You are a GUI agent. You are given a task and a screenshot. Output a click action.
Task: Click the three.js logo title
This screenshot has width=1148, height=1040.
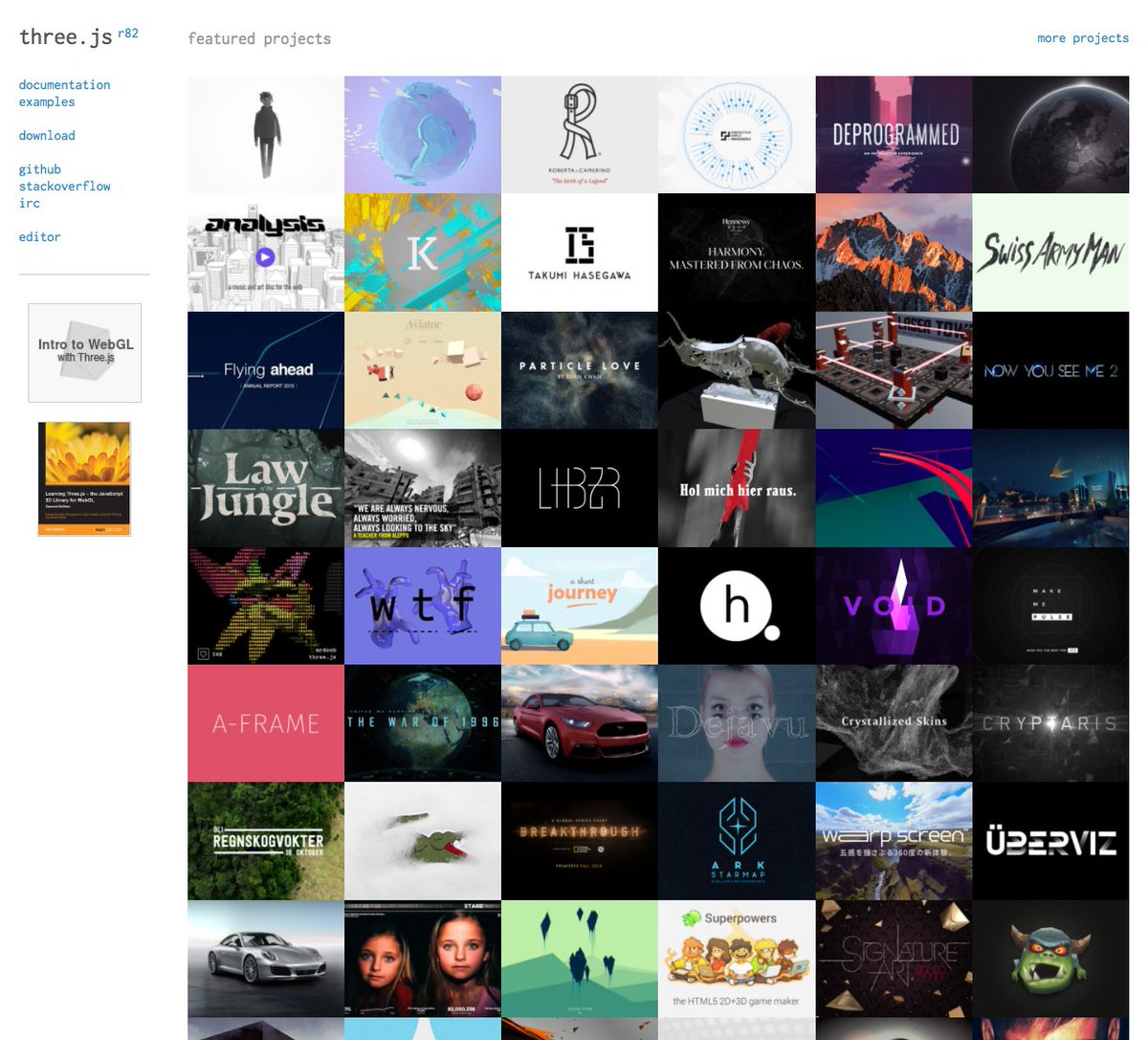[65, 37]
